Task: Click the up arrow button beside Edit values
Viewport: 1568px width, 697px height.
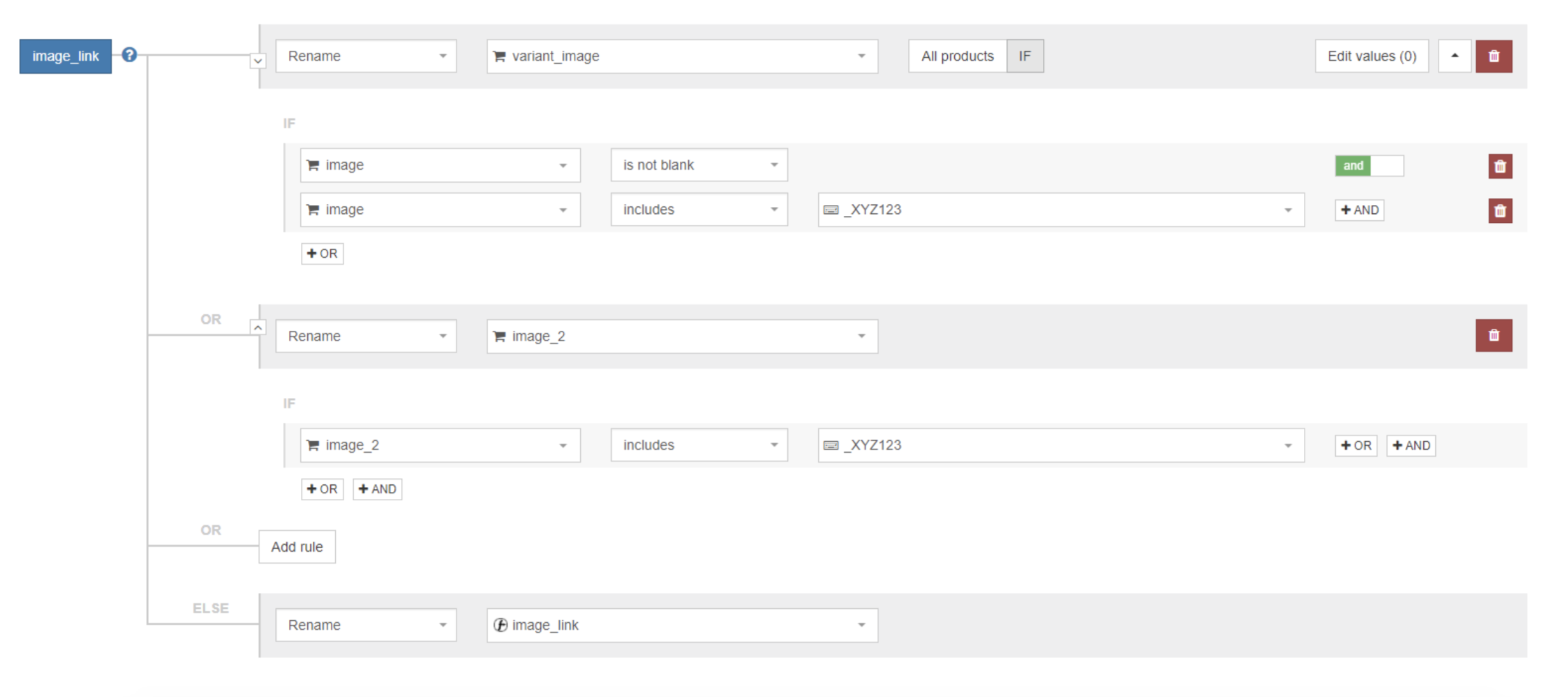Action: click(1454, 56)
